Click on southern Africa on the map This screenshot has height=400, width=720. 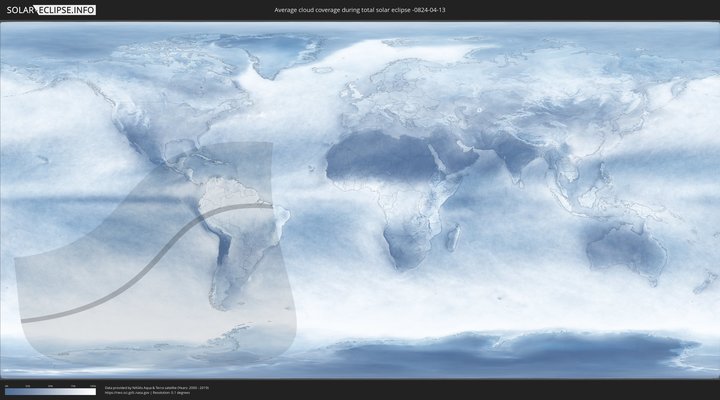click(x=405, y=245)
